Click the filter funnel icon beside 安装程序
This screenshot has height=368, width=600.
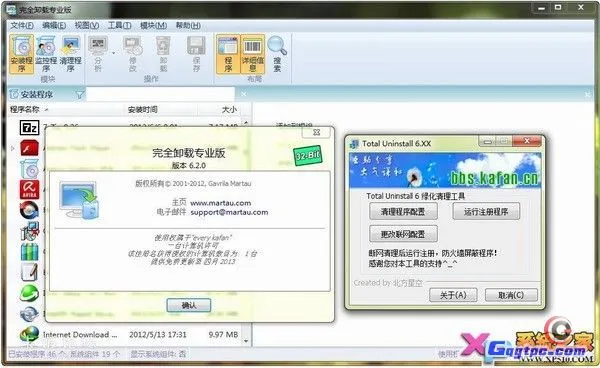[79, 94]
